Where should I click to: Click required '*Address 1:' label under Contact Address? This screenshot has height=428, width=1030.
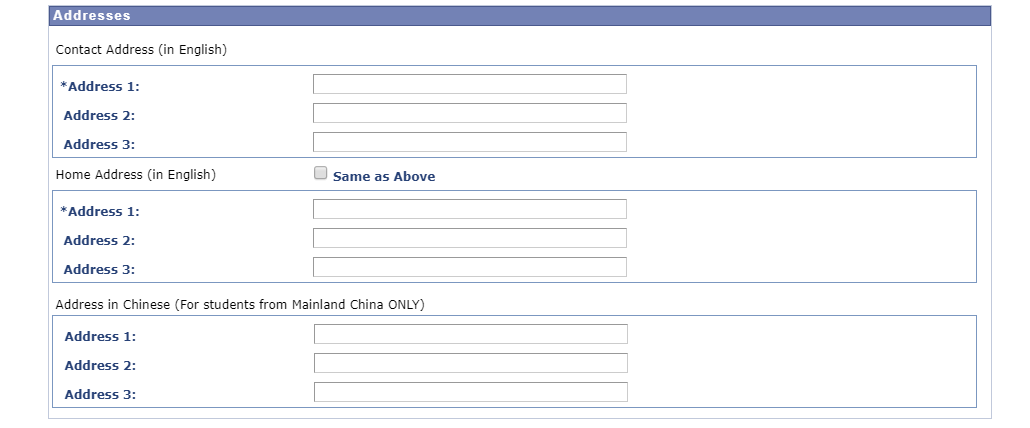click(x=100, y=87)
